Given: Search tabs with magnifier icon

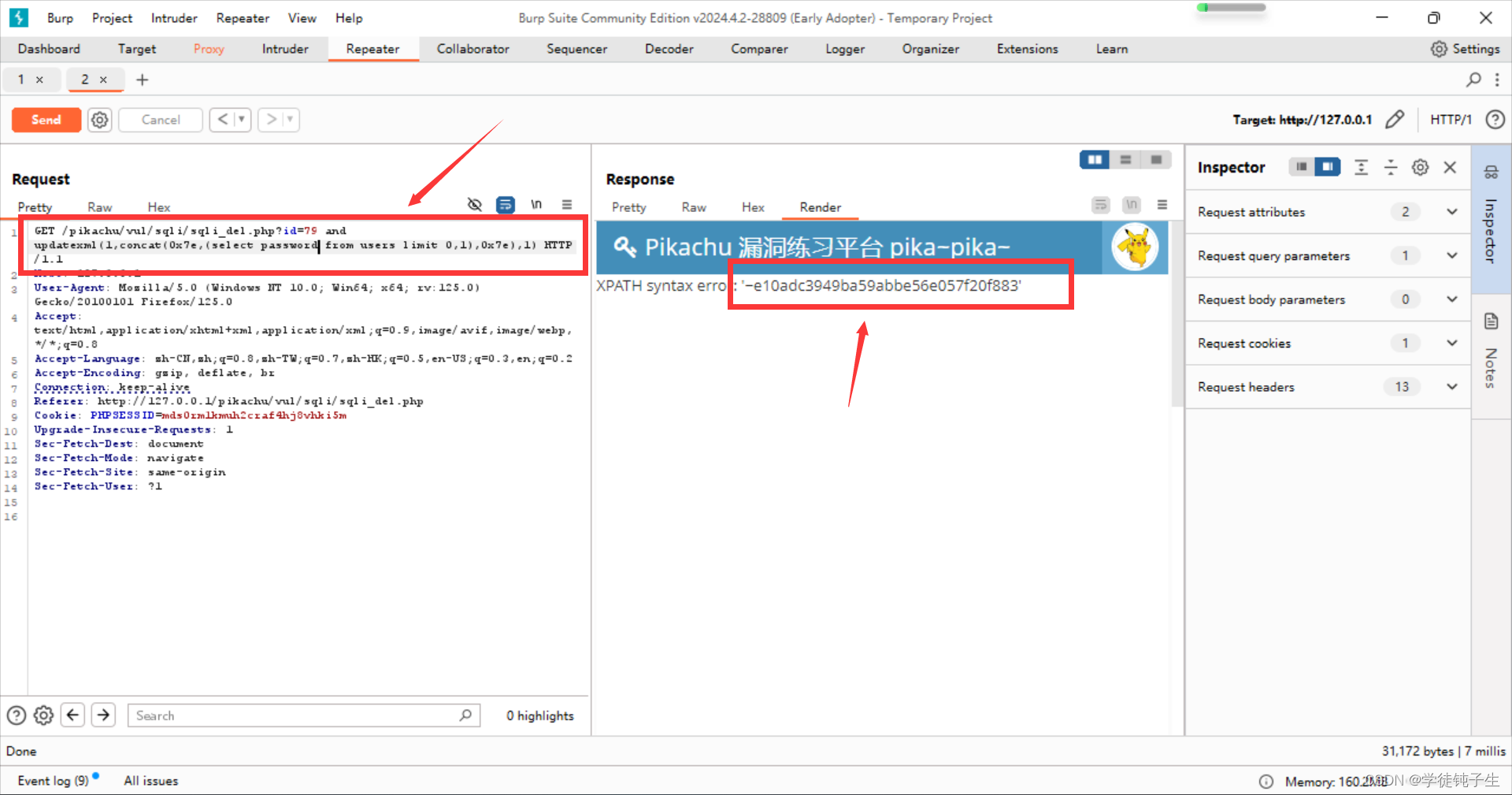Looking at the screenshot, I should click(x=1473, y=80).
